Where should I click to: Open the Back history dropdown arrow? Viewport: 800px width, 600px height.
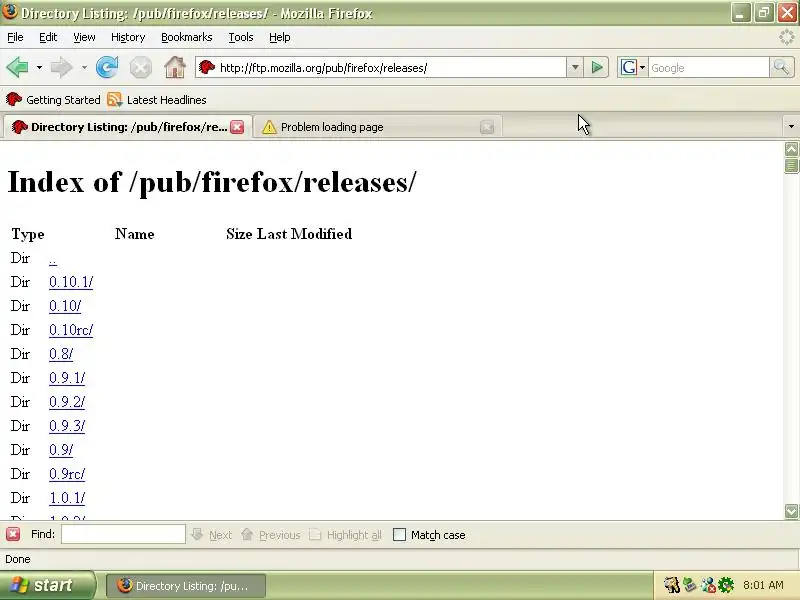(39, 67)
